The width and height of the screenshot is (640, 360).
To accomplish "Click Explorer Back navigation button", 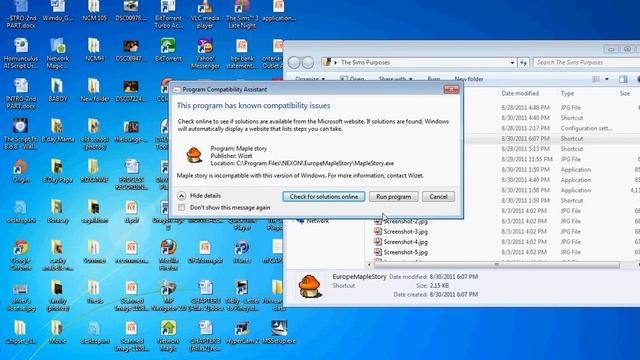I will pos(294,62).
